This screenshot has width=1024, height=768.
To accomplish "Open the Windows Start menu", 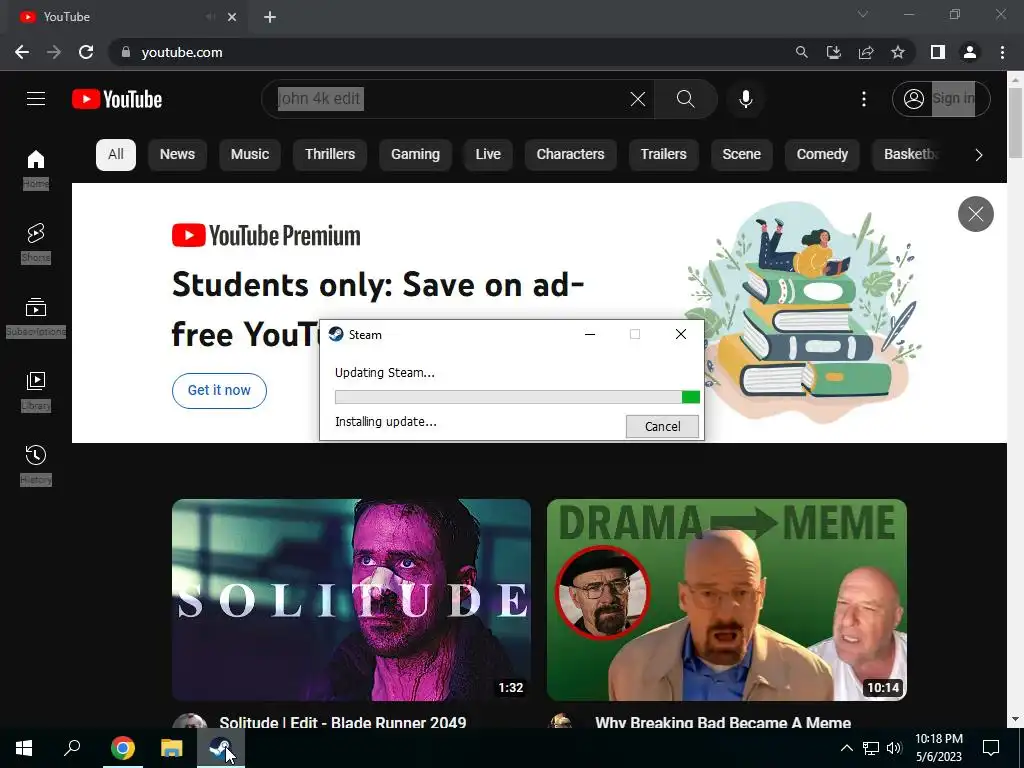I will coord(24,748).
